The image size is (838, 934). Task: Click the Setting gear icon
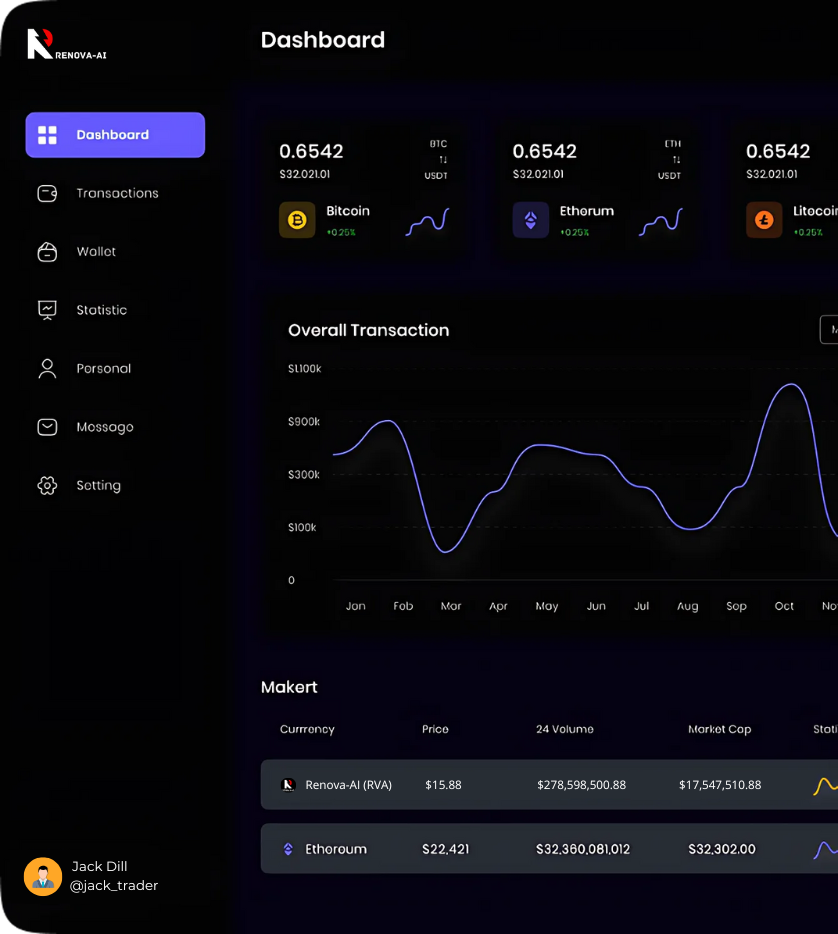[47, 486]
